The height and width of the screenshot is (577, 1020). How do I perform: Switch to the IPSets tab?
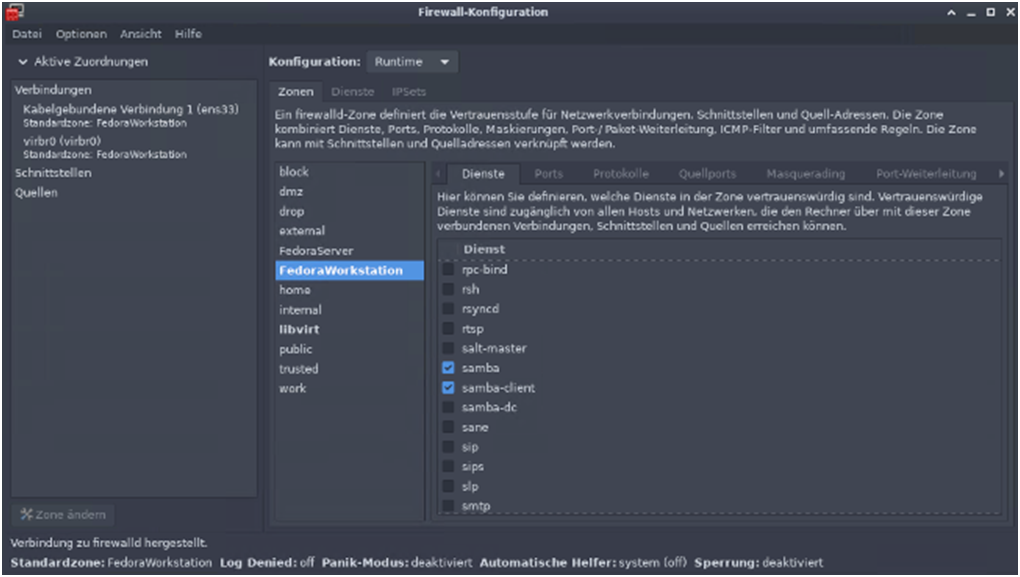point(409,92)
